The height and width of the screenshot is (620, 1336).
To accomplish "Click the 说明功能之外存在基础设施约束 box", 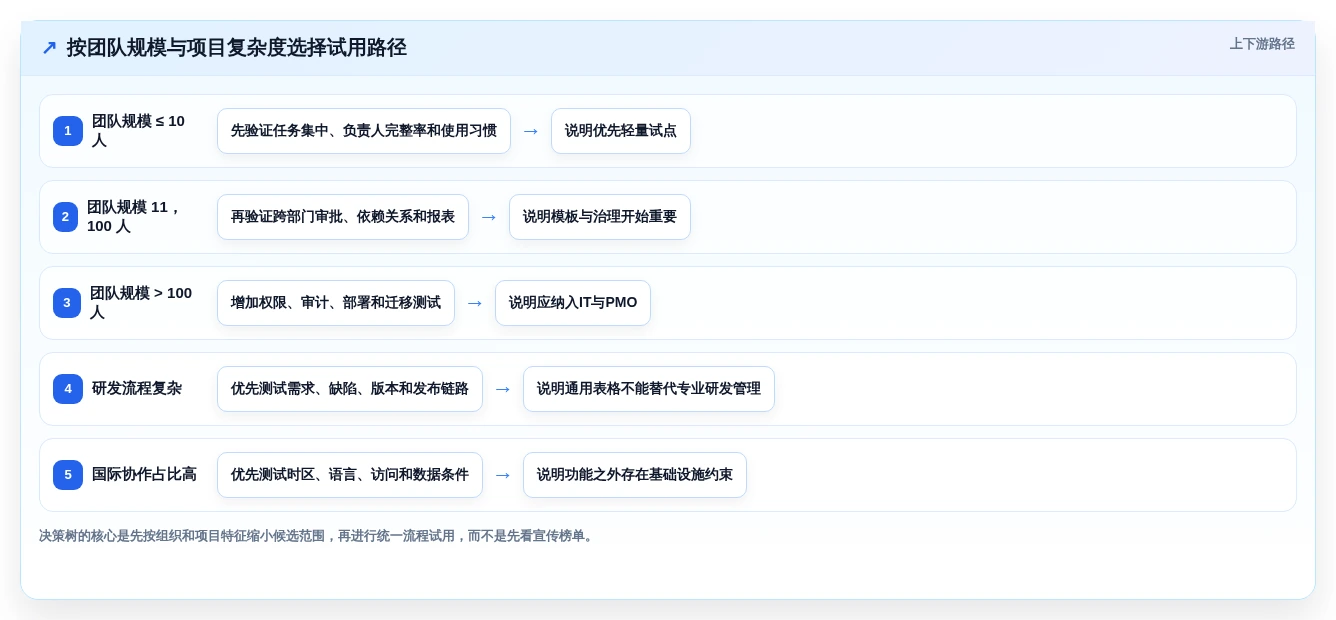I will tap(635, 475).
